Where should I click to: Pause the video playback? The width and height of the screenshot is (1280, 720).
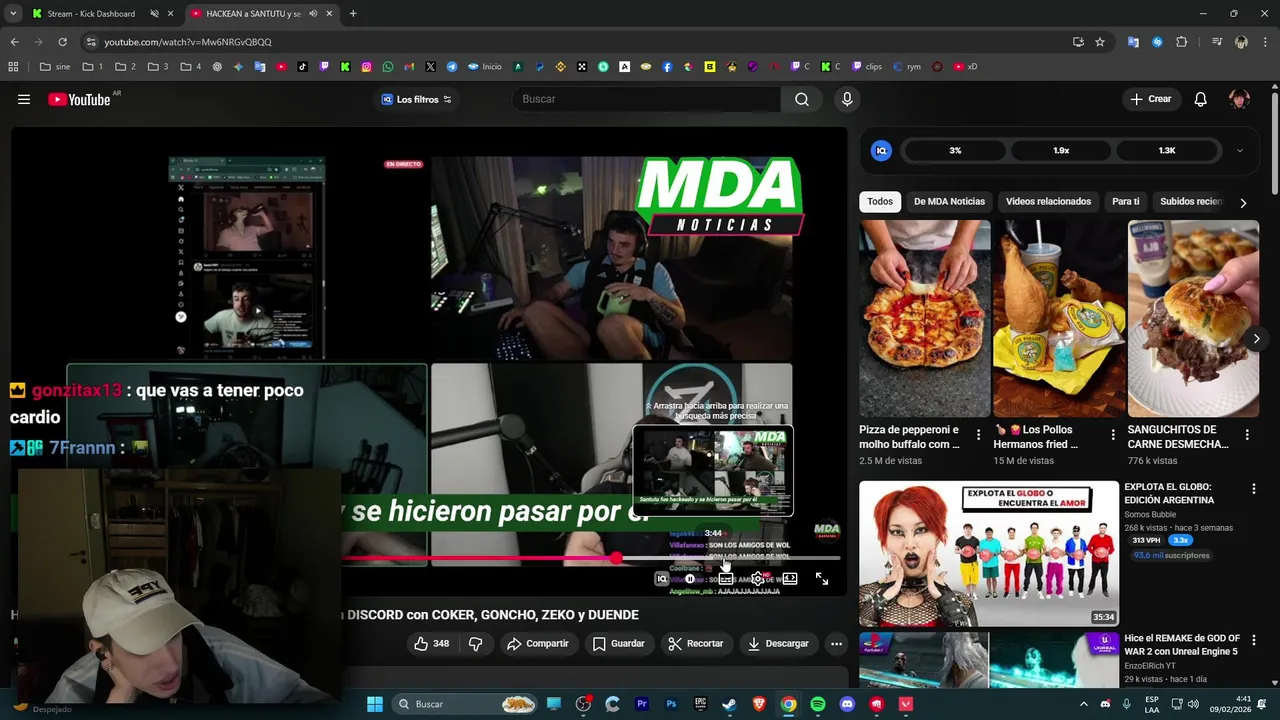690,579
